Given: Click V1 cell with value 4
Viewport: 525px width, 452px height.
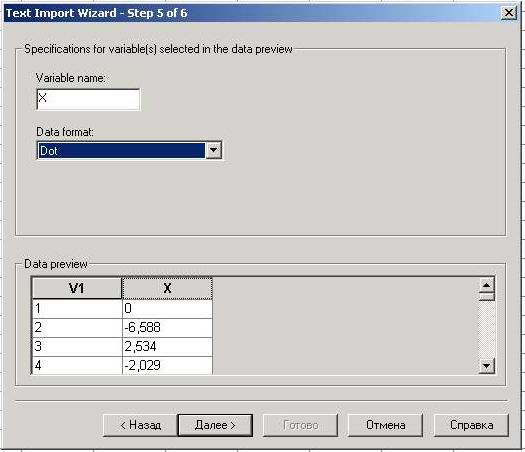Looking at the screenshot, I should [x=77, y=365].
